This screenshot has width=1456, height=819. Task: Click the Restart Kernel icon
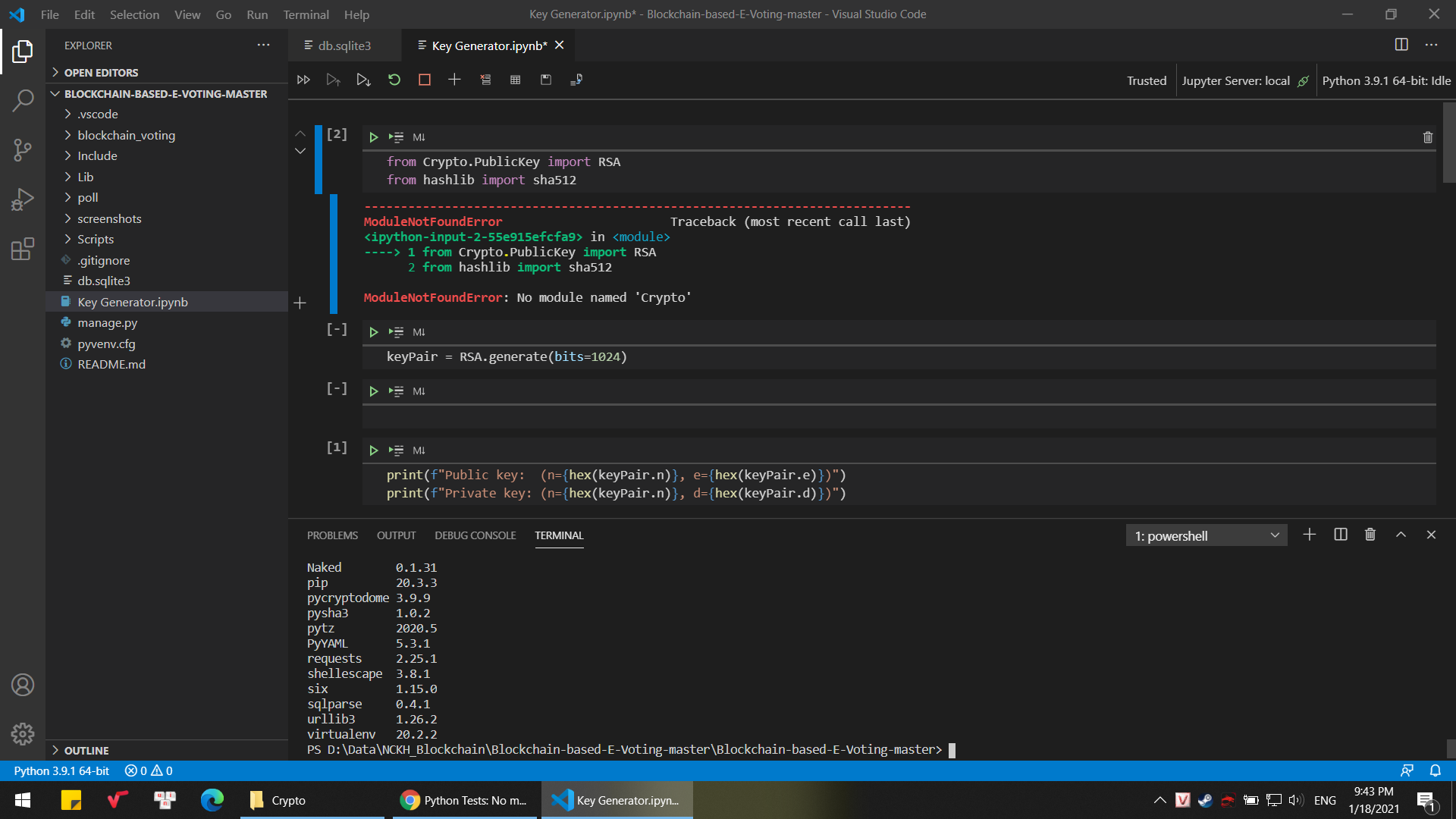(393, 79)
